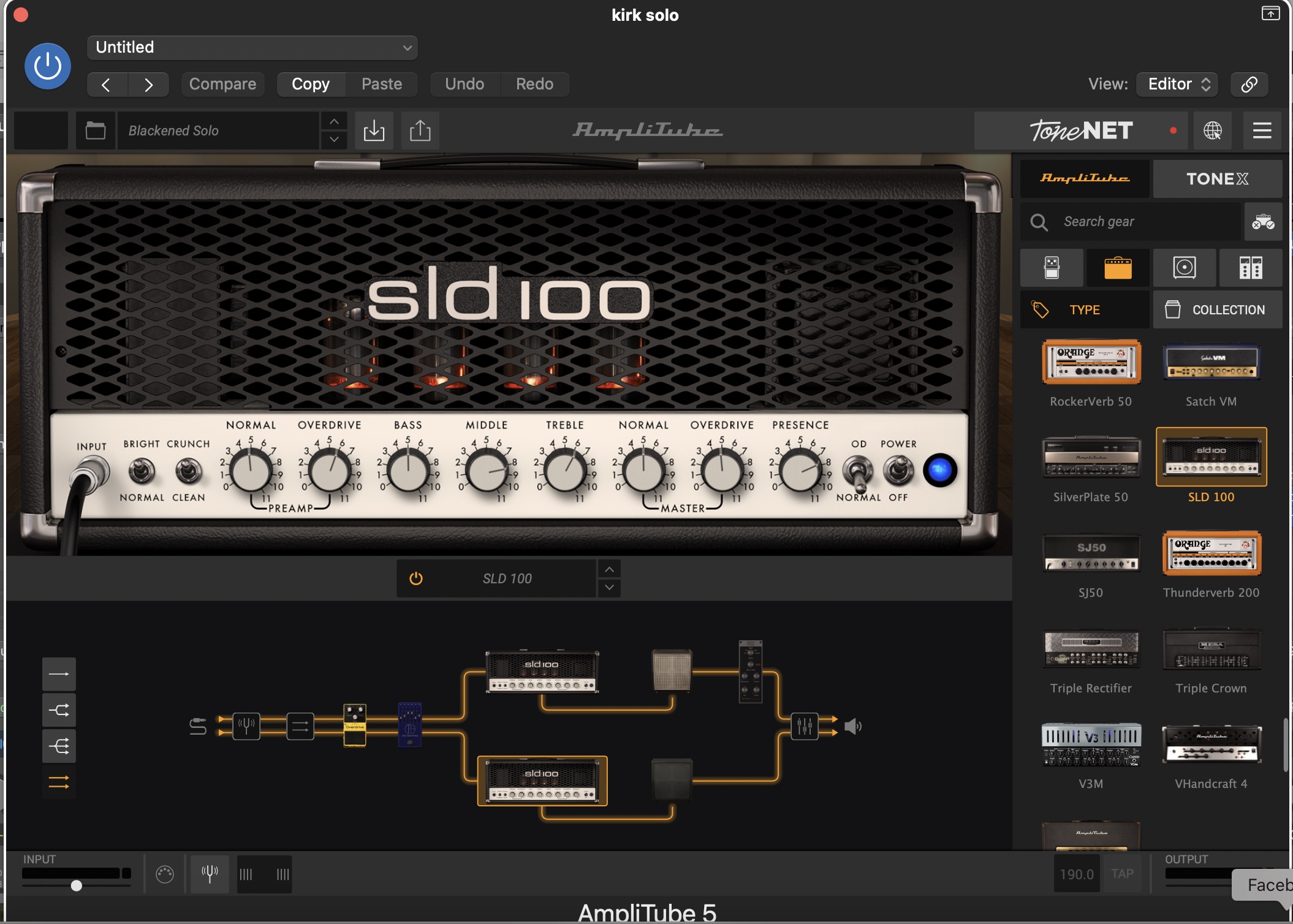This screenshot has width=1293, height=924.
Task: Select the single serial signal routing
Action: (59, 675)
